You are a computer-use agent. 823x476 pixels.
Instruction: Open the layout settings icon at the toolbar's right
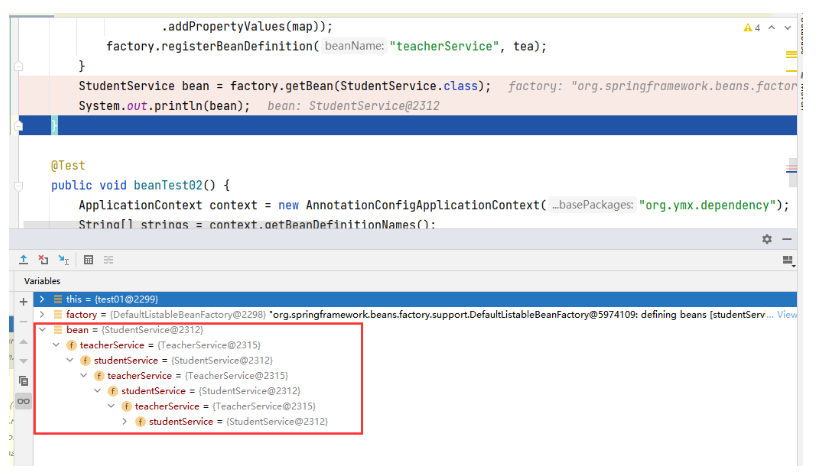[x=788, y=260]
